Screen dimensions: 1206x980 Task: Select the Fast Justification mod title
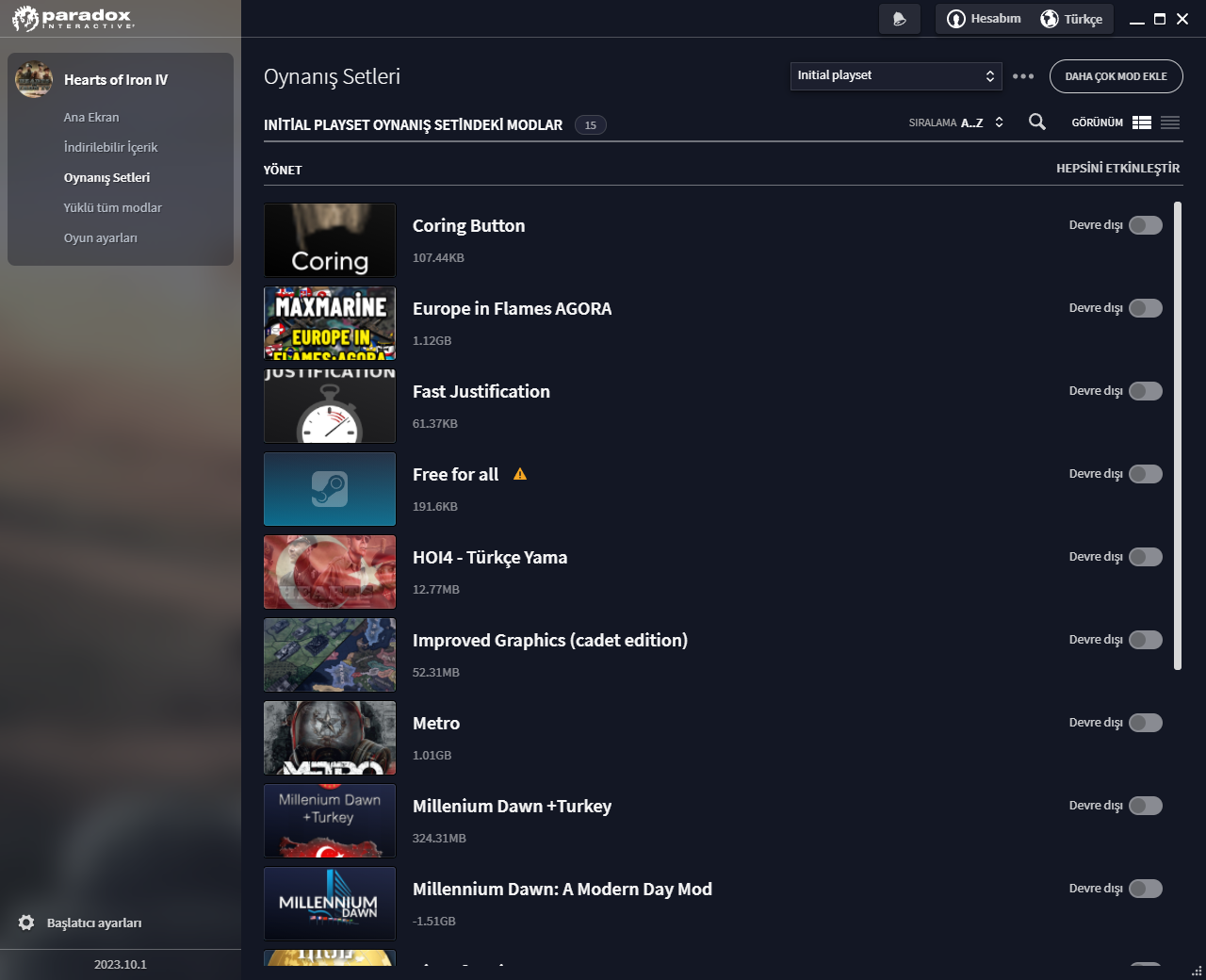tap(481, 391)
